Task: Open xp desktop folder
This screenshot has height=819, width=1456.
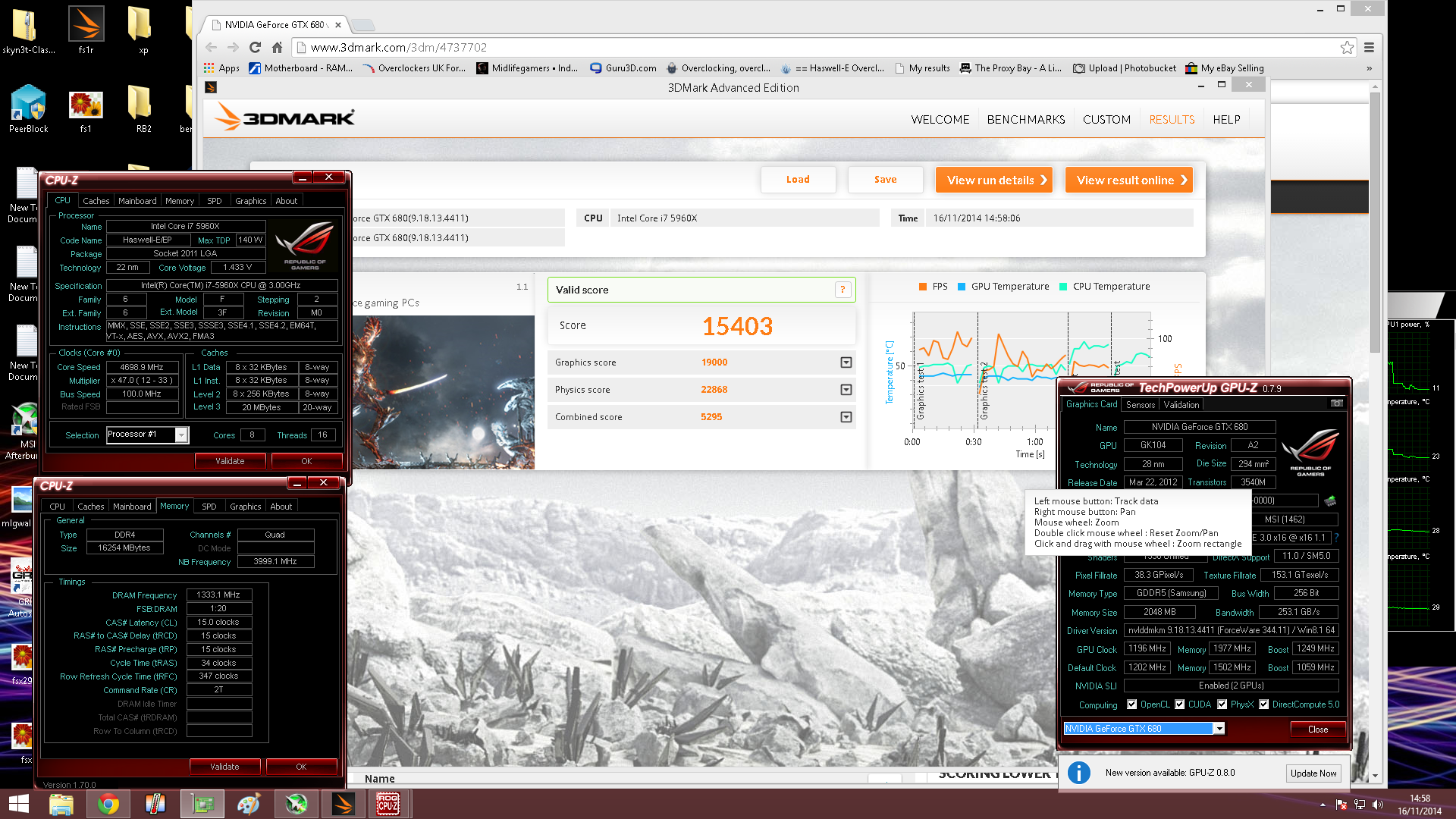Action: 143,30
